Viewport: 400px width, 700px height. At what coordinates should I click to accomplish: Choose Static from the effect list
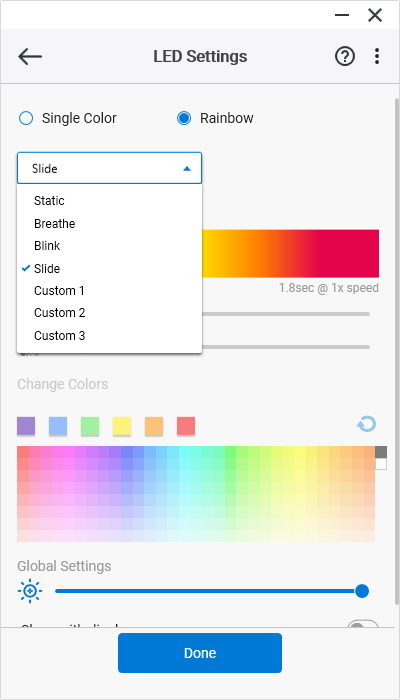pos(109,200)
